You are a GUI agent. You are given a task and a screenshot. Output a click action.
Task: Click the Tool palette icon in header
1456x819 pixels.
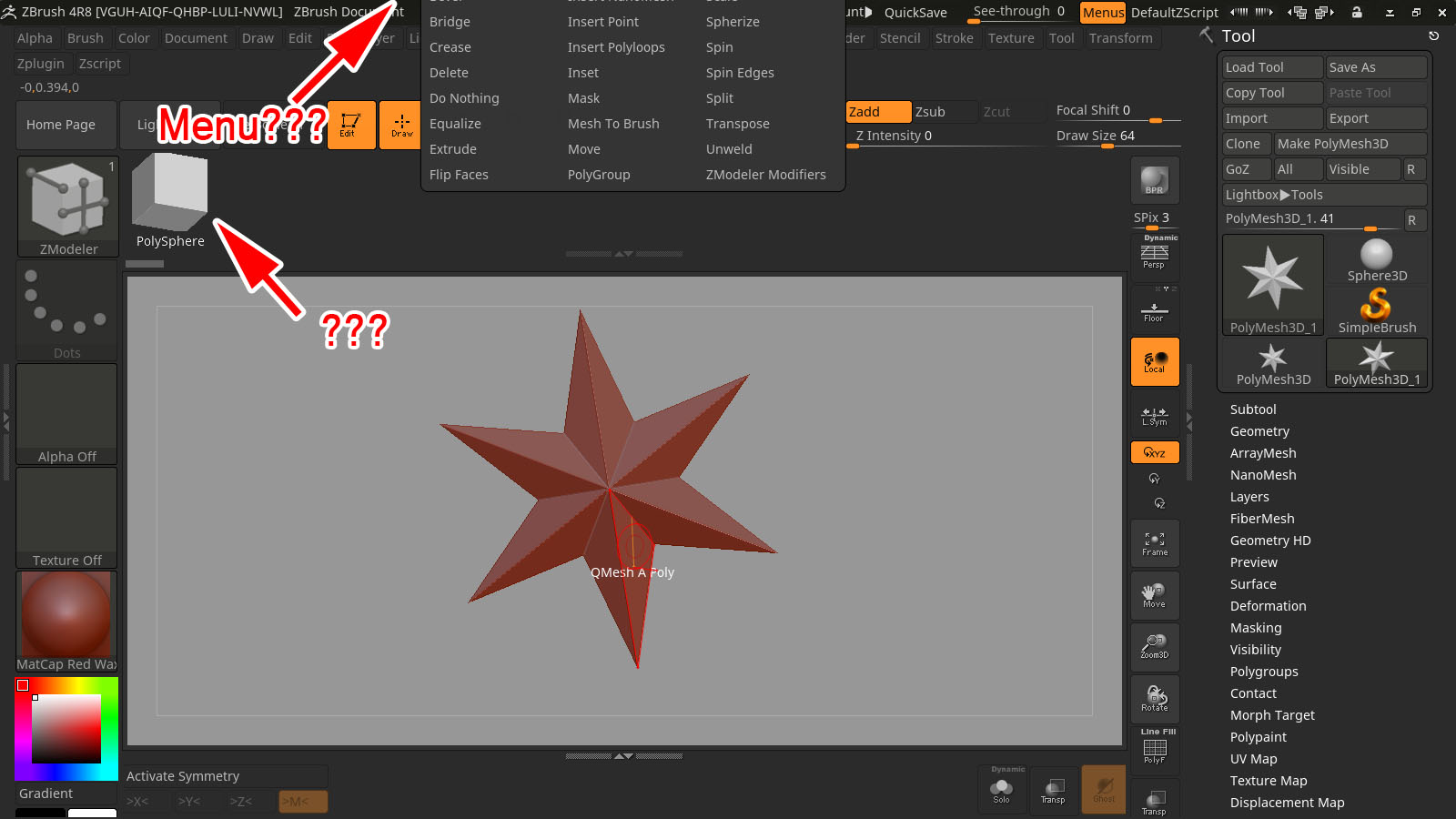tap(1206, 35)
